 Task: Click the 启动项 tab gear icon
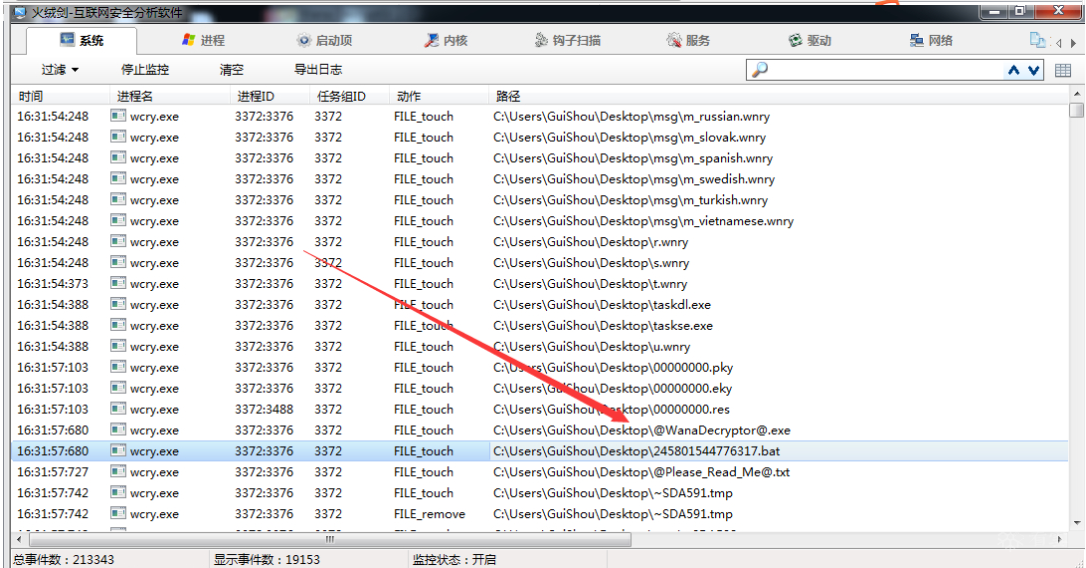click(x=304, y=40)
